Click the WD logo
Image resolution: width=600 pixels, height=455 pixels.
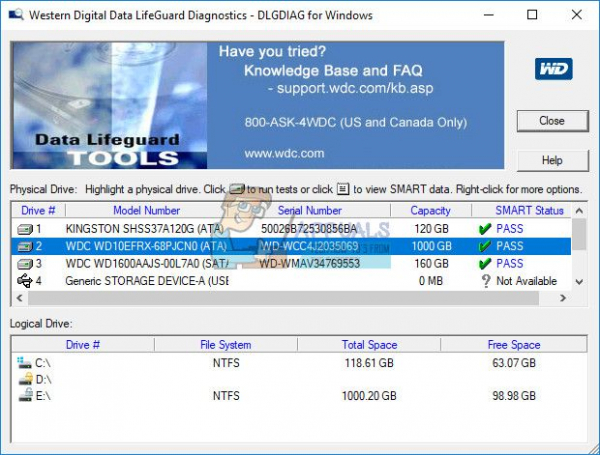553,69
